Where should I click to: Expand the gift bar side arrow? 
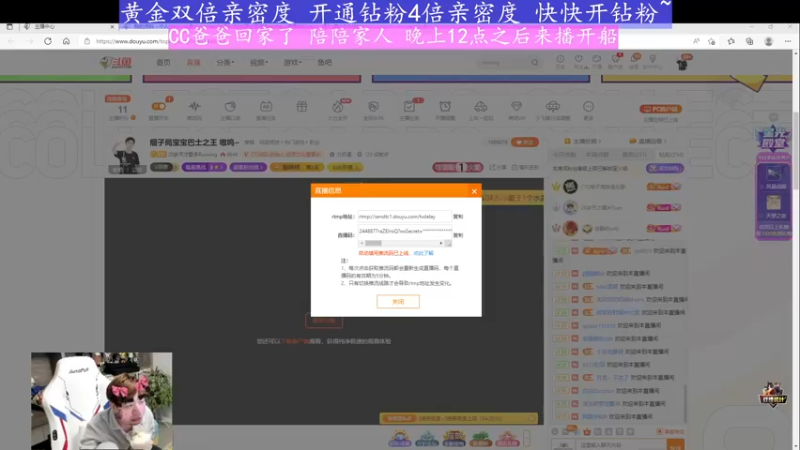[x=527, y=438]
